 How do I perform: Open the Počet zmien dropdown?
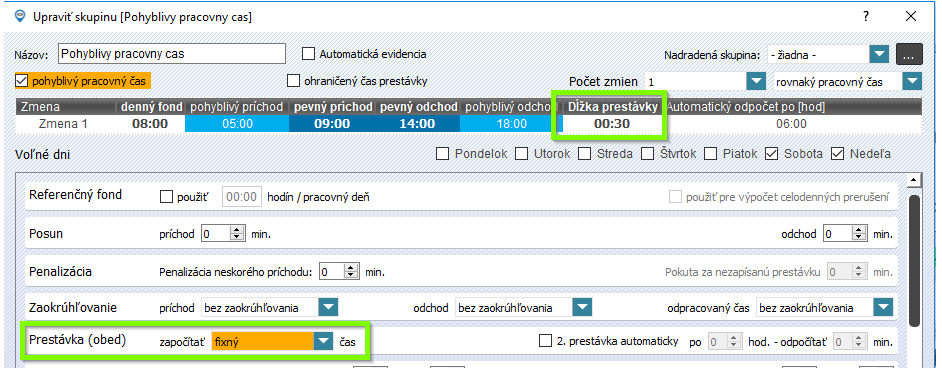pos(754,81)
